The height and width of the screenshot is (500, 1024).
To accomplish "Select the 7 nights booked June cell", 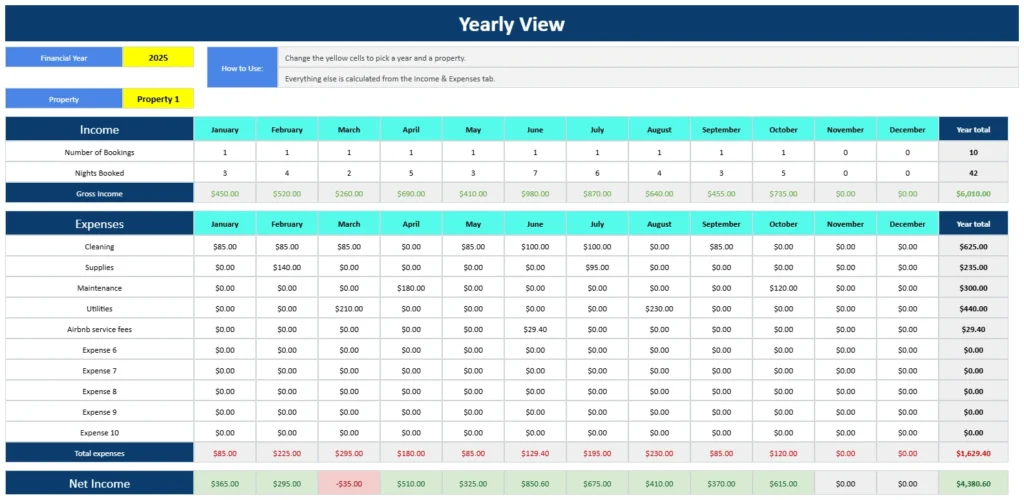I will coord(535,173).
